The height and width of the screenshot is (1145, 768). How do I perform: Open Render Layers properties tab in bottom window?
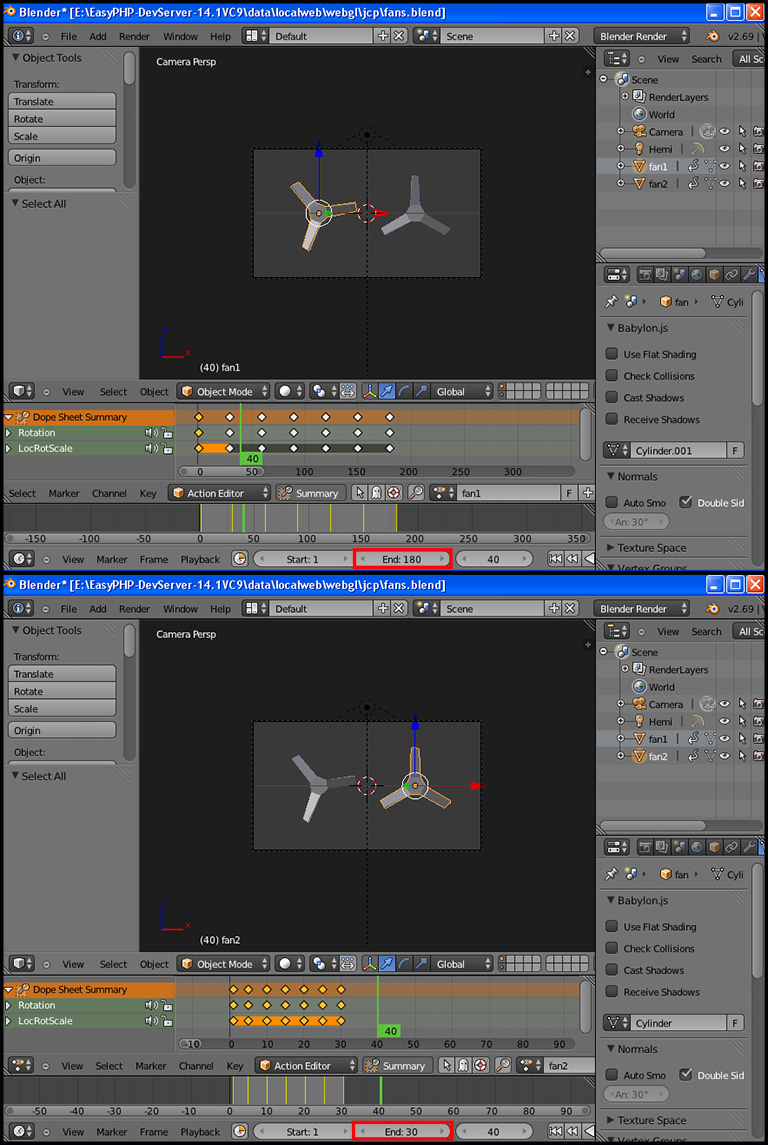click(x=663, y=847)
